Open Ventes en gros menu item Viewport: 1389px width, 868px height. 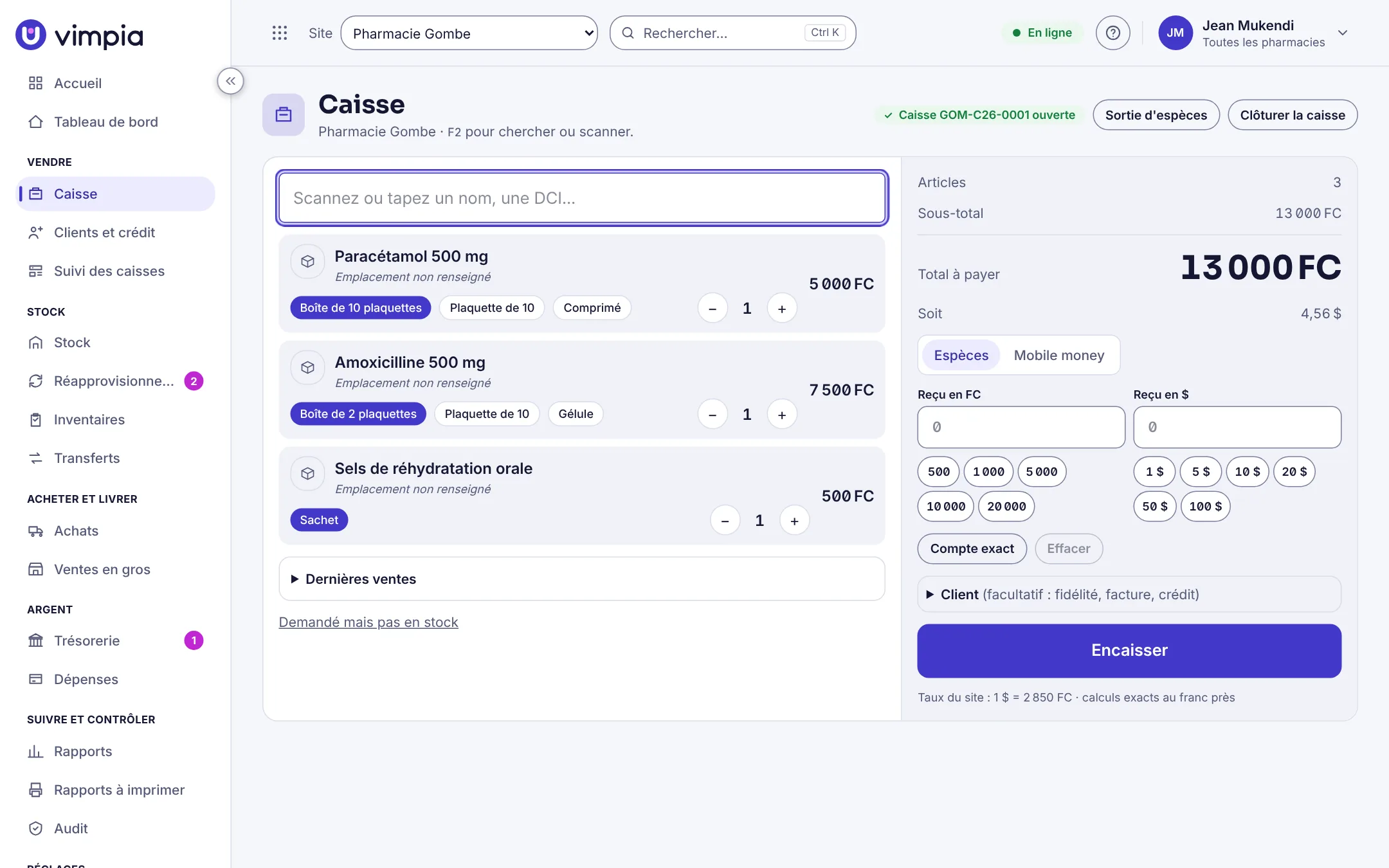115,569
